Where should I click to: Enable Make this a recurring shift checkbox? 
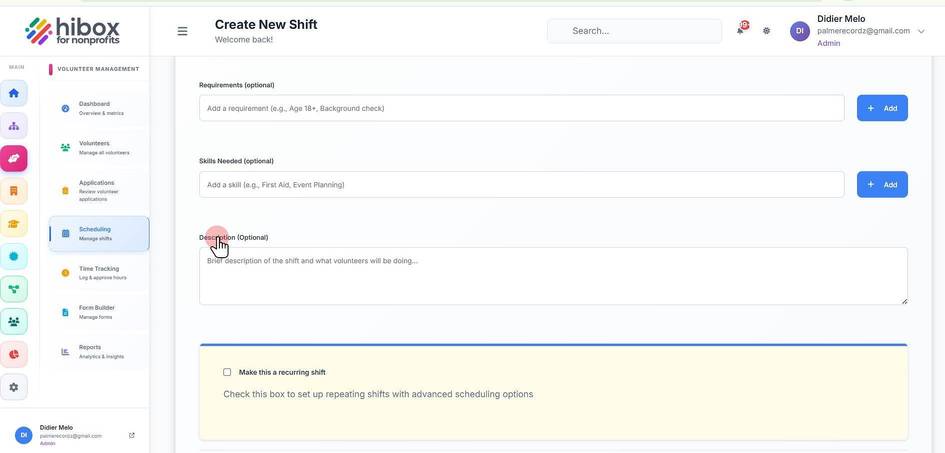[x=227, y=372]
